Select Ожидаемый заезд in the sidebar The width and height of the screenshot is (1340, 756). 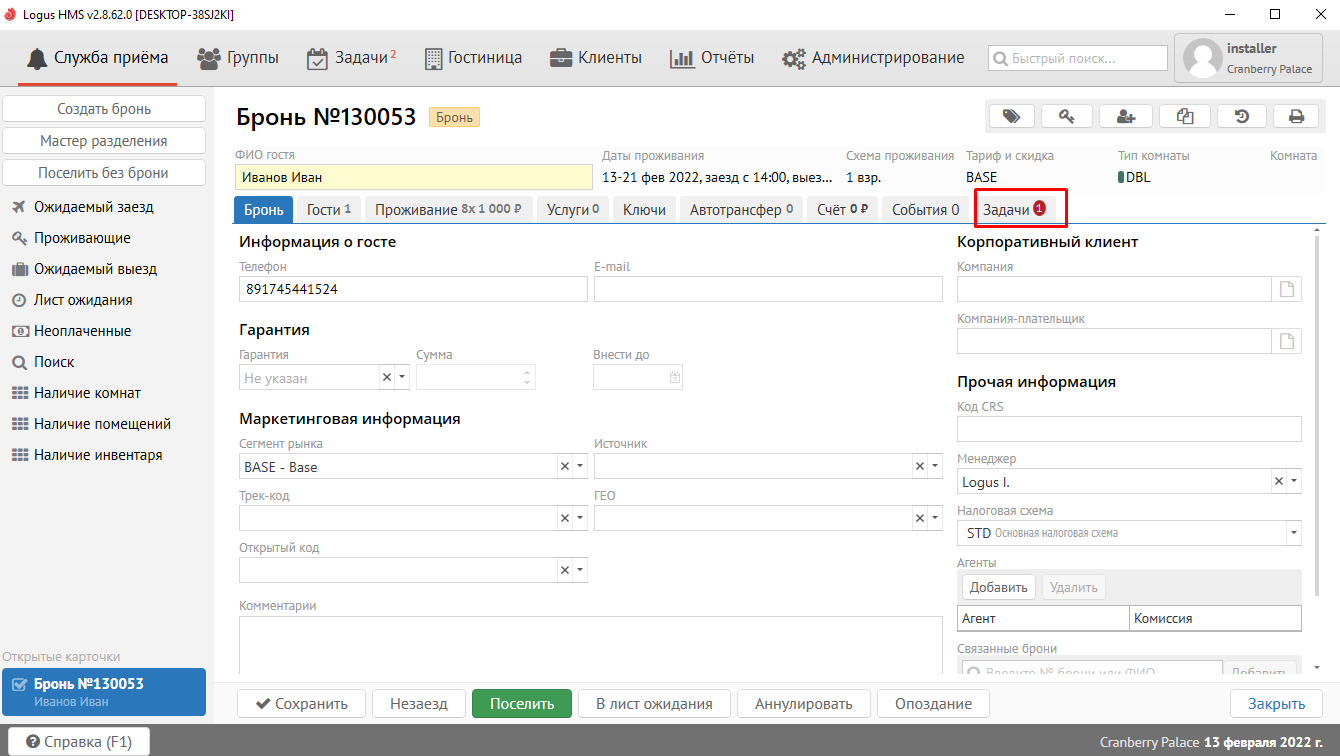click(93, 207)
